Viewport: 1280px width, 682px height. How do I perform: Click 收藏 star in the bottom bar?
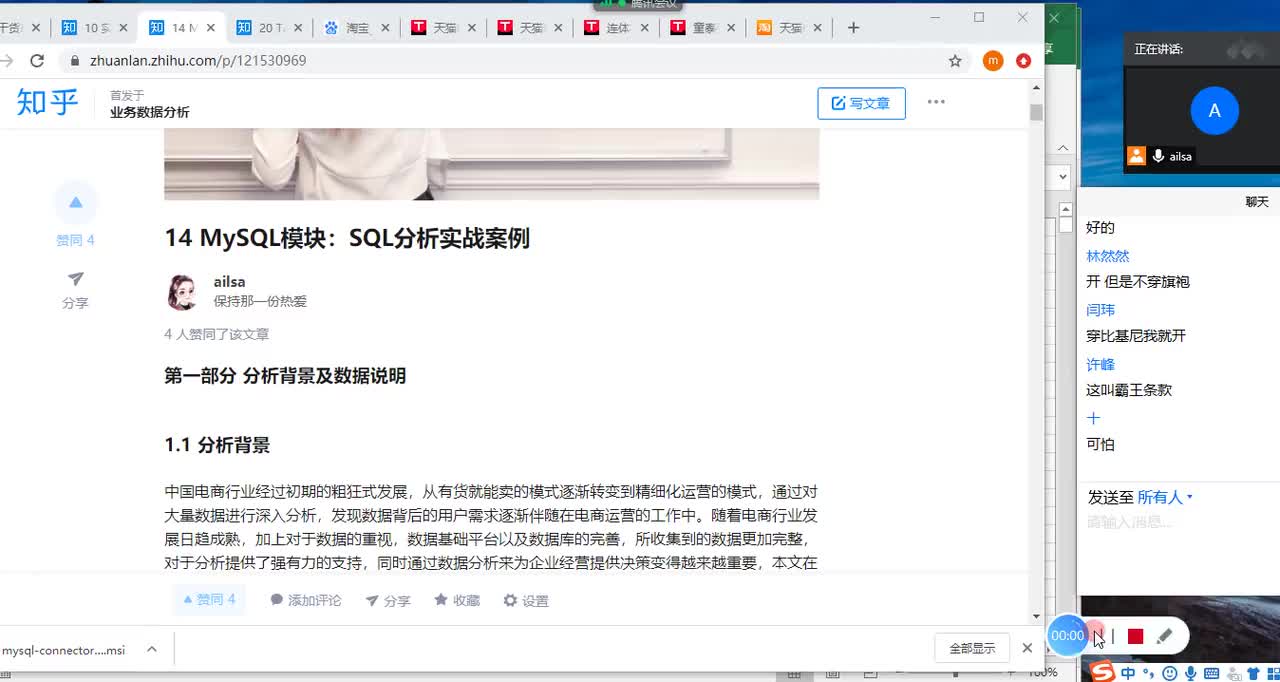[x=457, y=600]
